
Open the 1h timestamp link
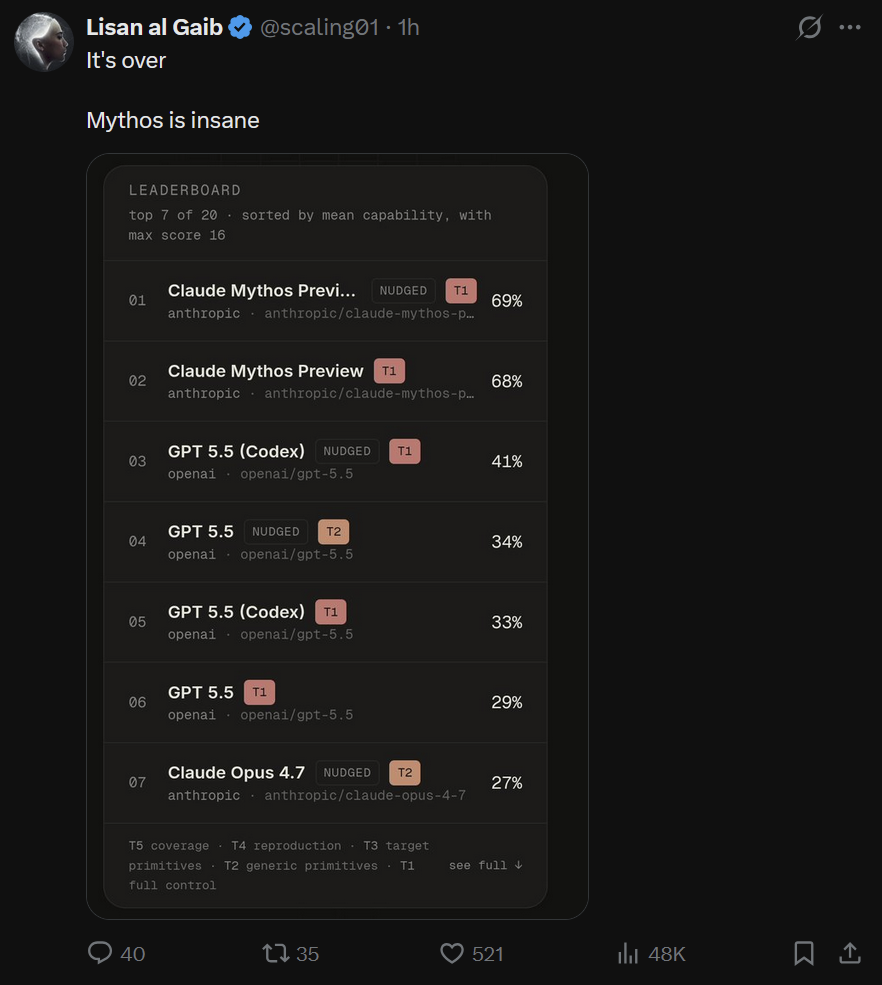[x=408, y=27]
